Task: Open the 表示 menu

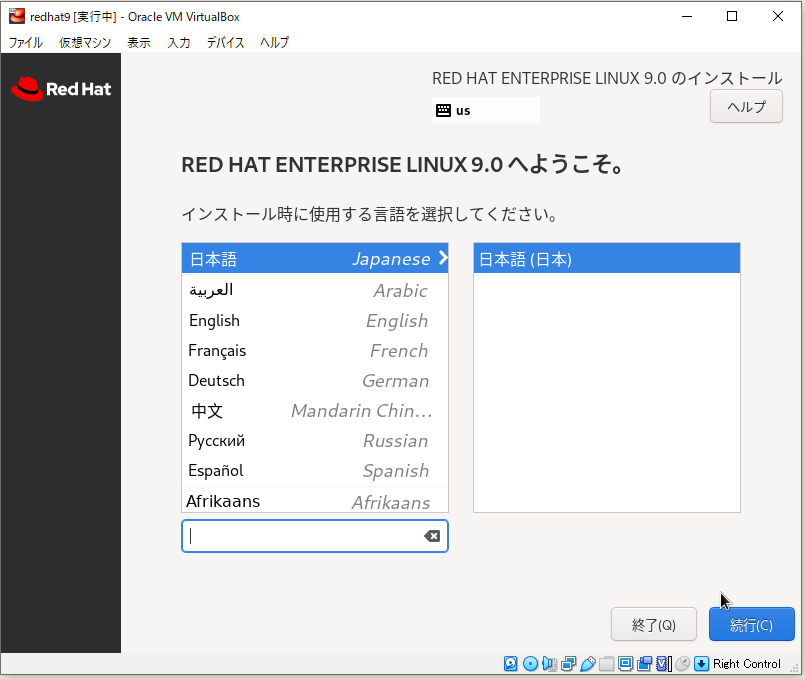Action: pyautogui.click(x=139, y=42)
